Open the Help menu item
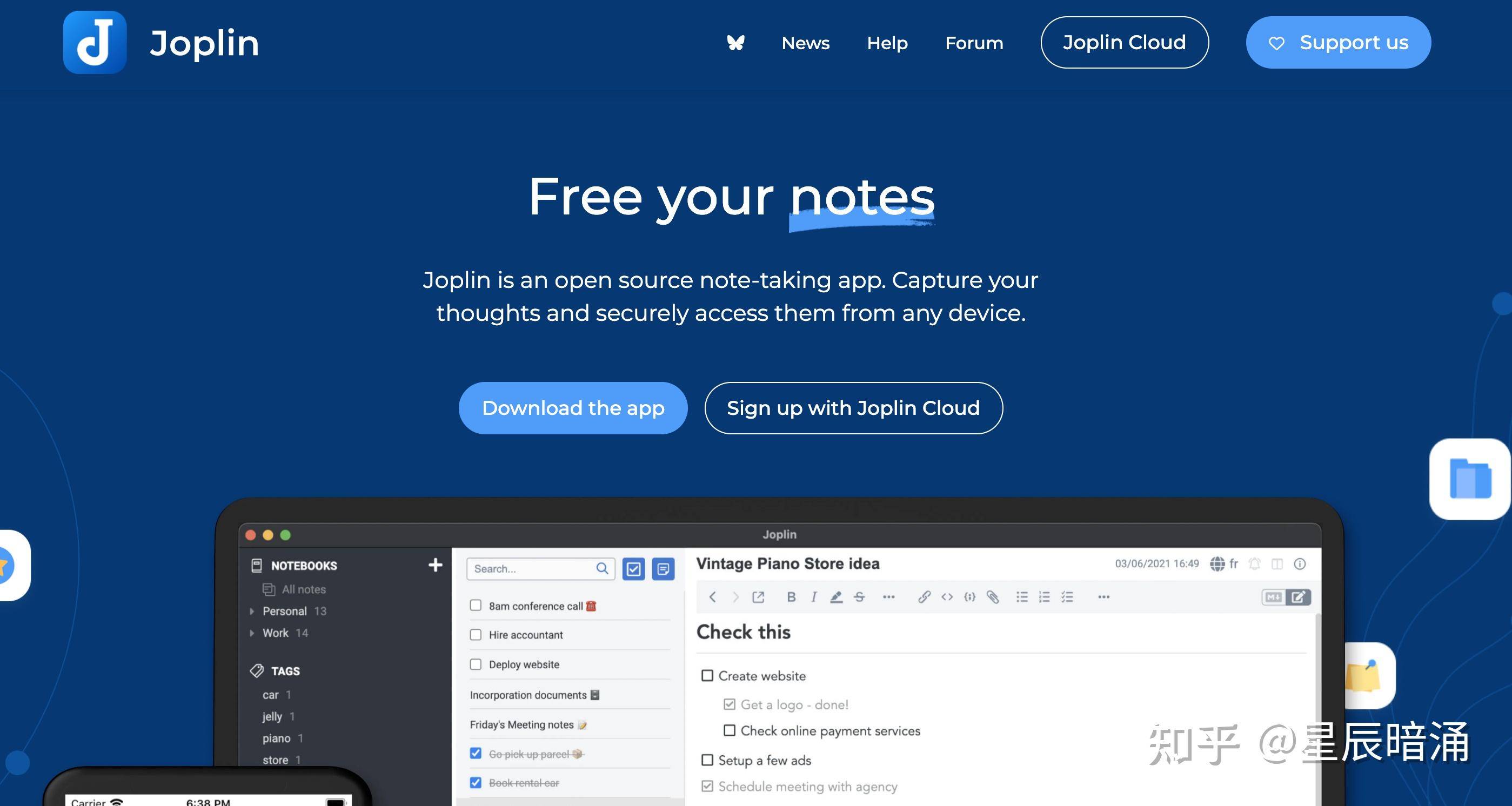Viewport: 1512px width, 806px height. (887, 43)
